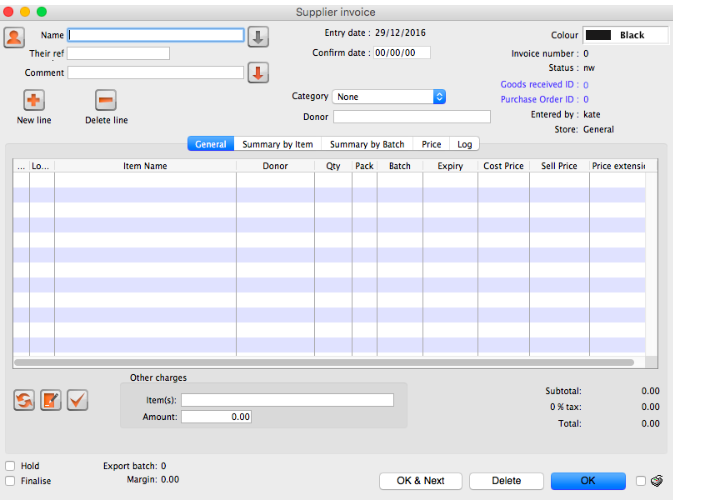Click the blue OK button
Image resolution: width=709 pixels, height=500 pixels.
587,481
